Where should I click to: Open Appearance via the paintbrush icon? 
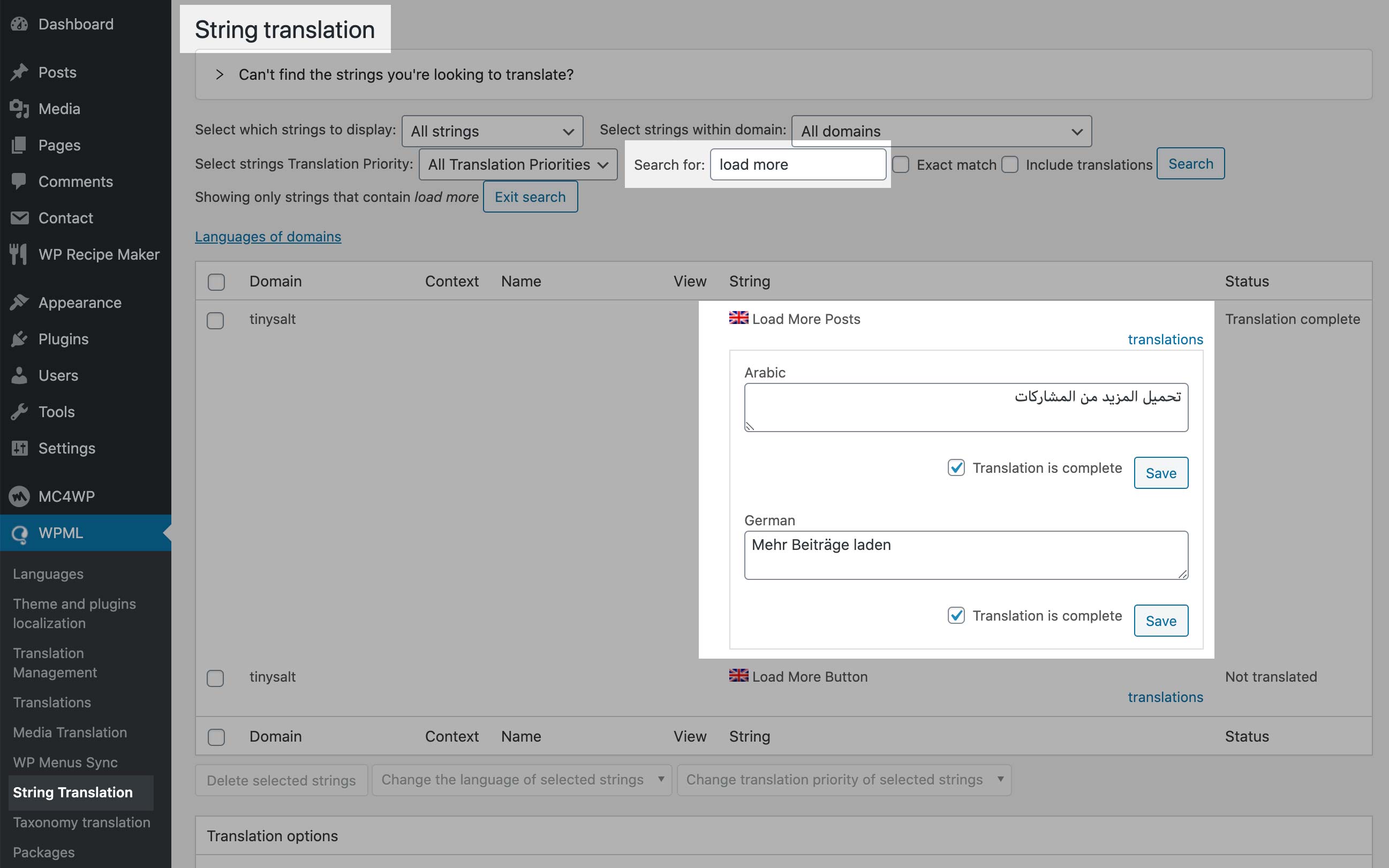(19, 303)
